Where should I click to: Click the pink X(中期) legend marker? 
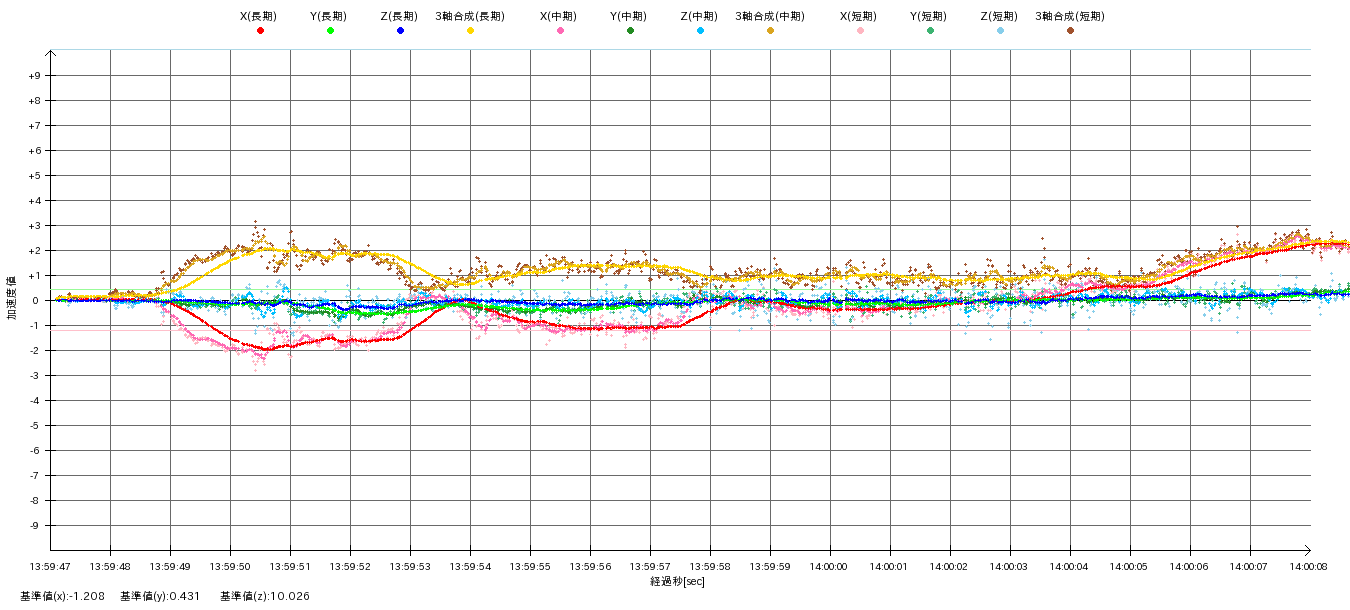click(x=560, y=31)
